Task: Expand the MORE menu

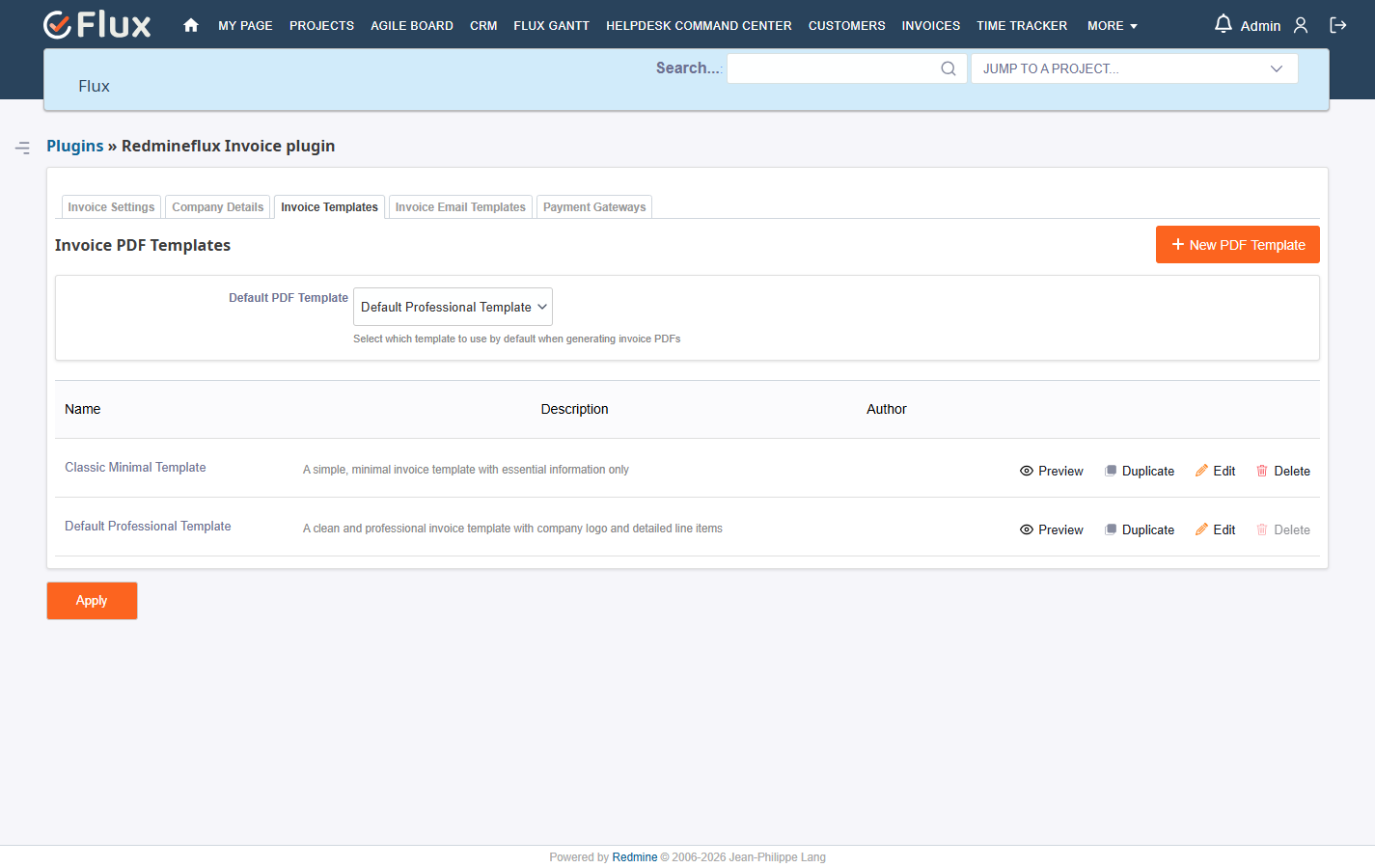Action: (x=1113, y=26)
